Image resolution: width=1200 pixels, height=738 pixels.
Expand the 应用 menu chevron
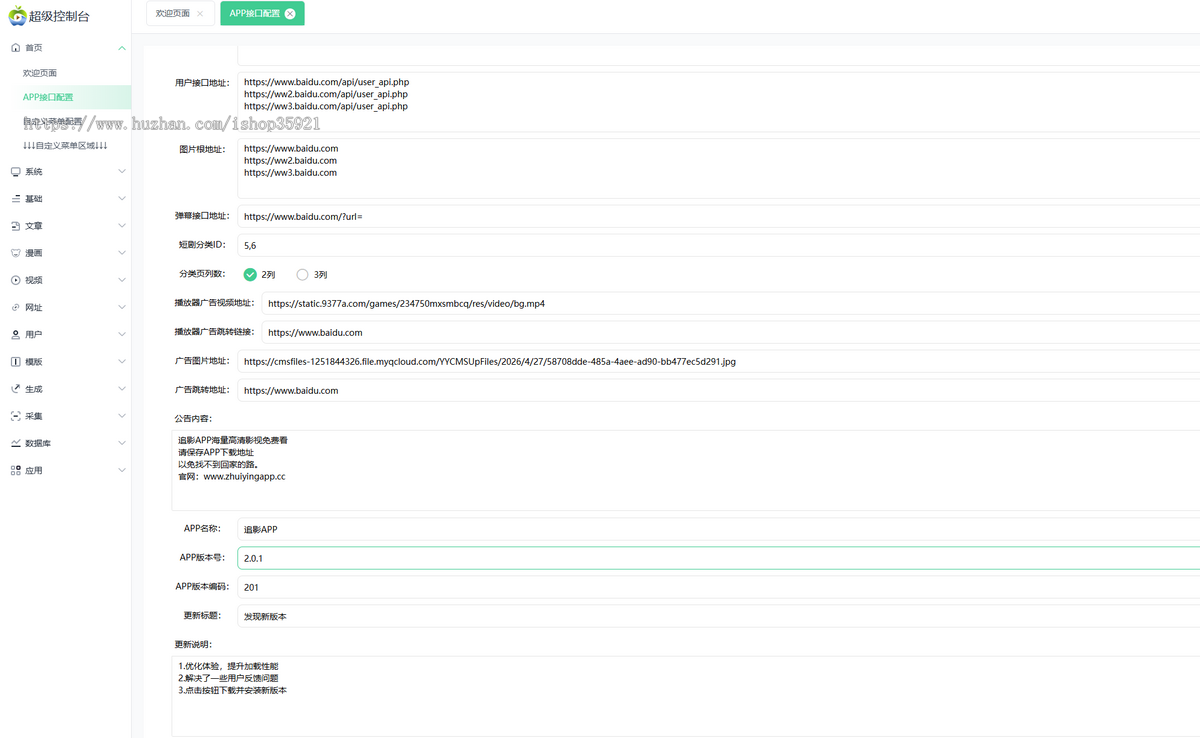(122, 470)
